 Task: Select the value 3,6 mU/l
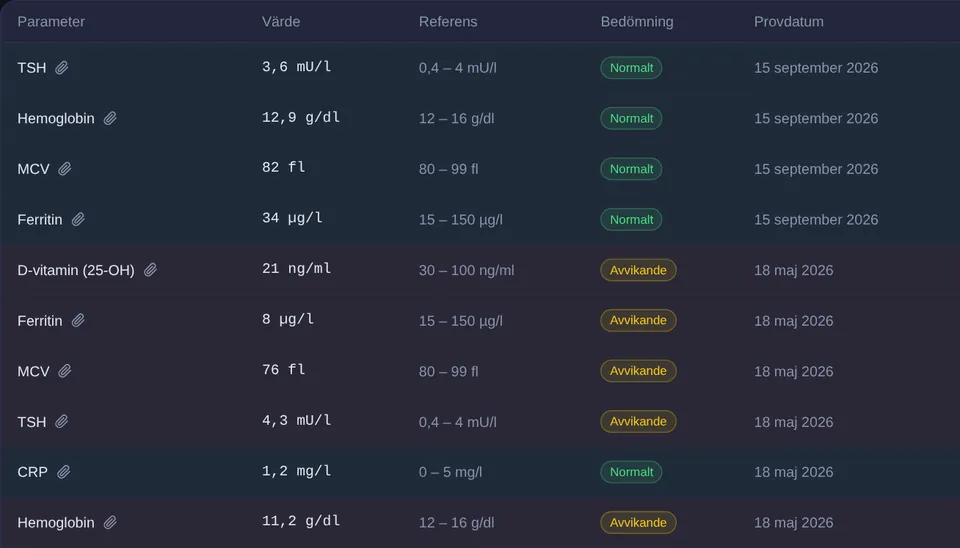point(296,67)
